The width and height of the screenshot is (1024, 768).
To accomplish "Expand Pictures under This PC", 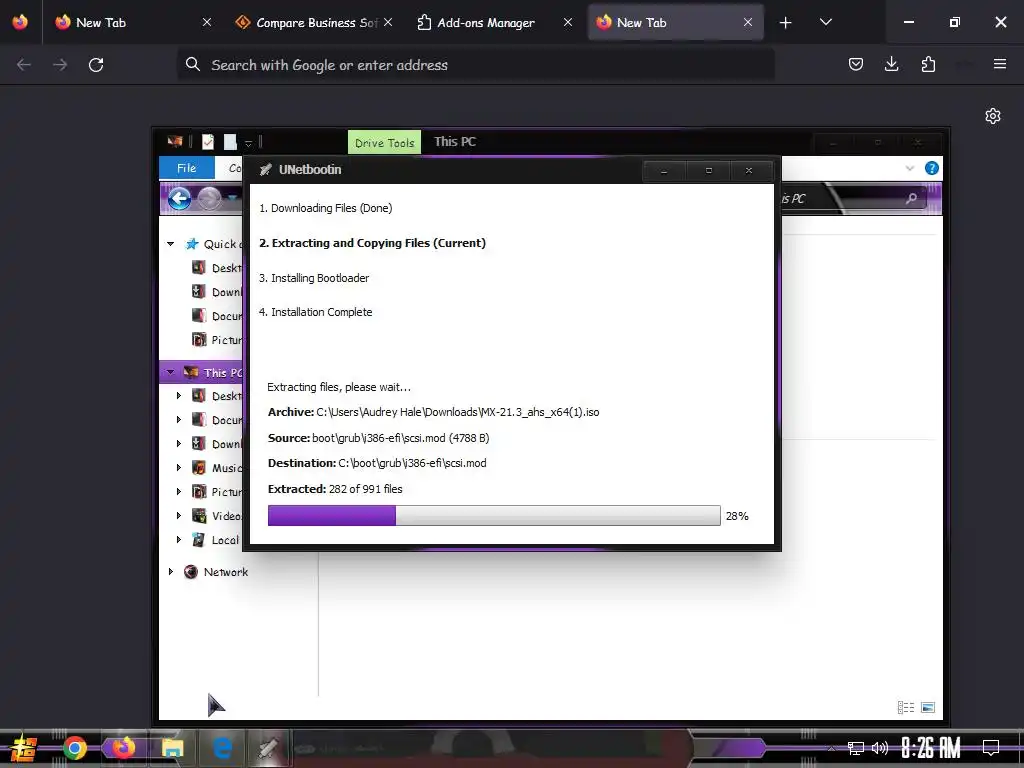I will point(178,492).
